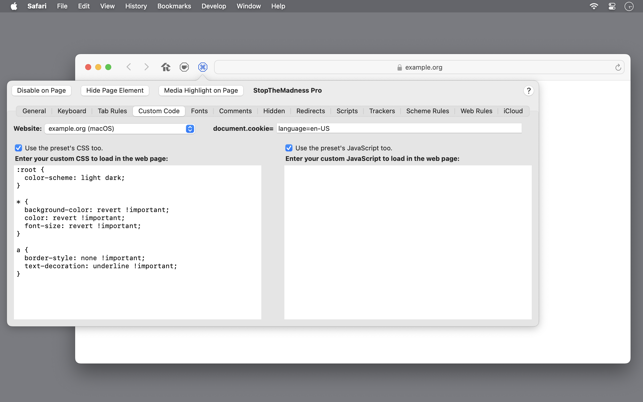Open the History menu
Screen dimensions: 643x402
point(136,6)
